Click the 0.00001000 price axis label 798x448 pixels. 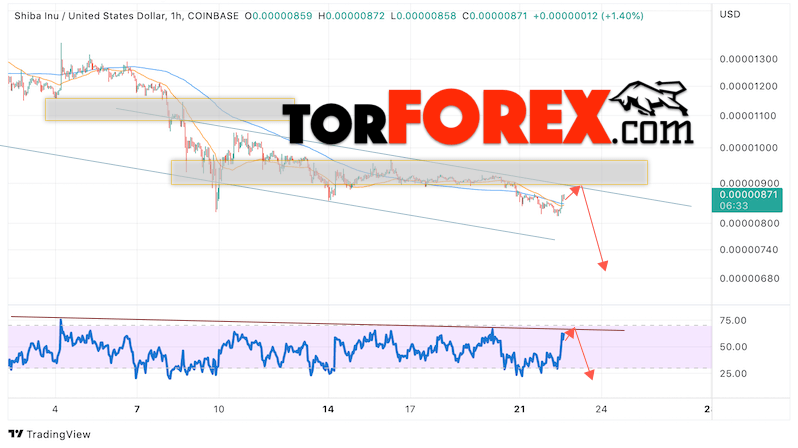pos(749,148)
